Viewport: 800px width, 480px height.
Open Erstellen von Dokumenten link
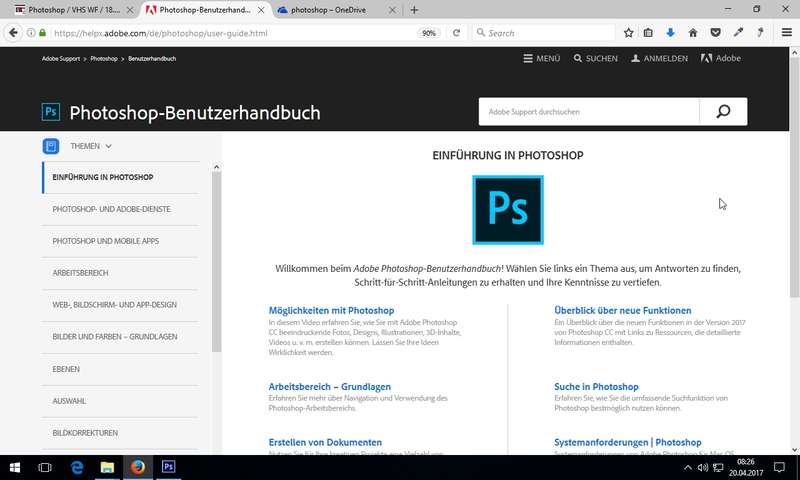pos(325,442)
